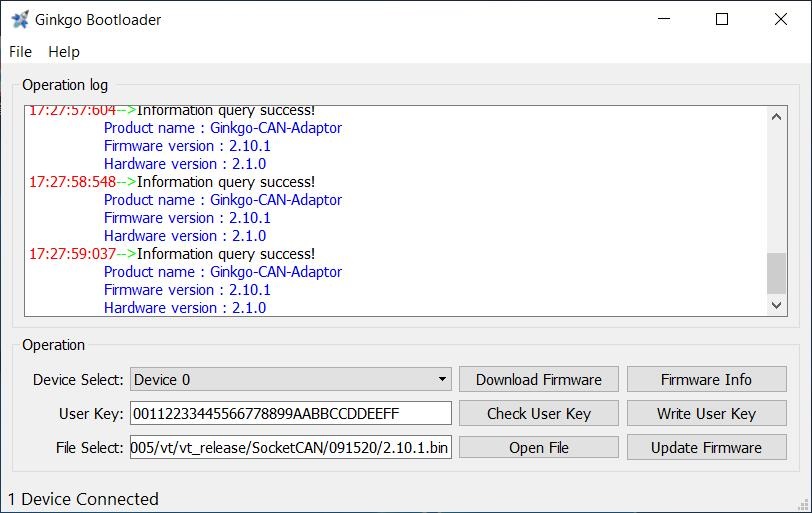The width and height of the screenshot is (812, 513).
Task: Maximize the Ginkgo Bootloader window
Action: coord(722,19)
